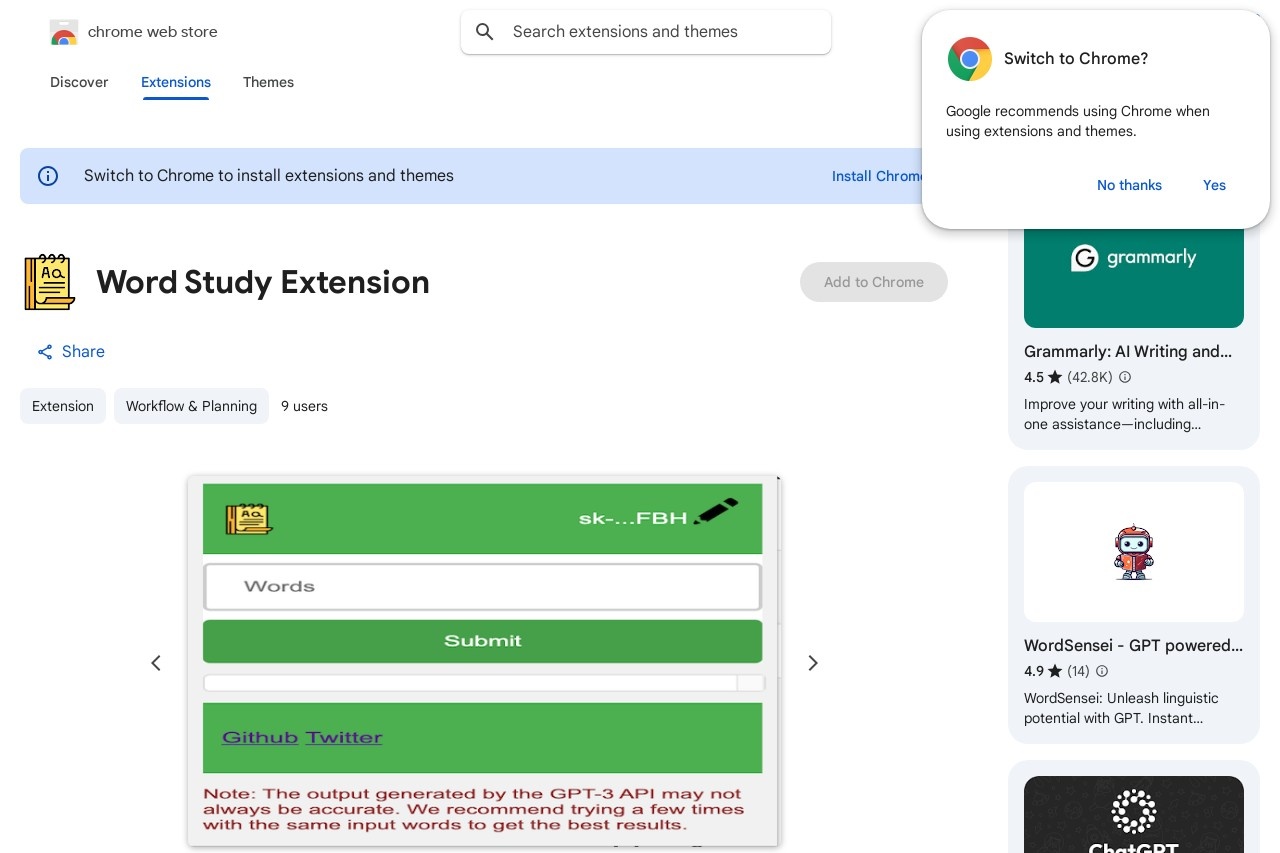
Task: Open the Grammarly: AI Writing listing title
Action: point(1128,352)
